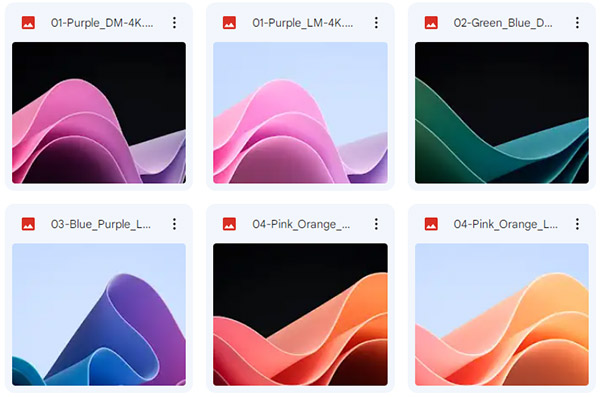The height and width of the screenshot is (397, 600).
Task: Click file name 01-Purple_LM-4K
Action: pos(303,23)
